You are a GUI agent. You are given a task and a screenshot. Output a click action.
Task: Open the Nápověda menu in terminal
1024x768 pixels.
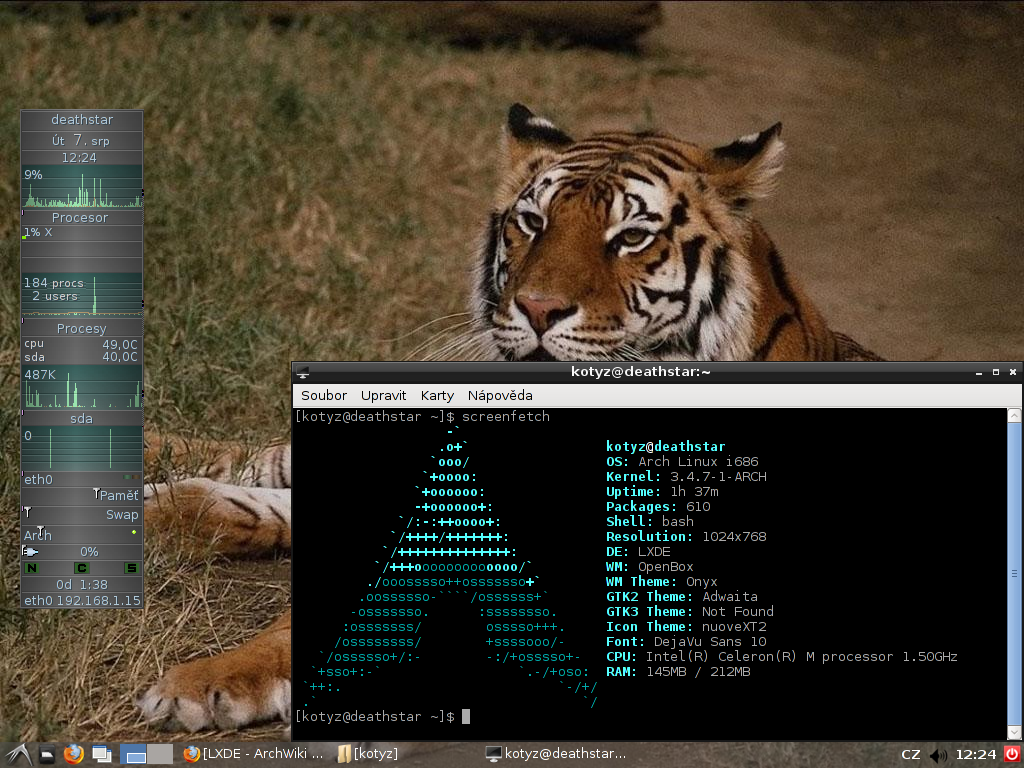point(500,396)
